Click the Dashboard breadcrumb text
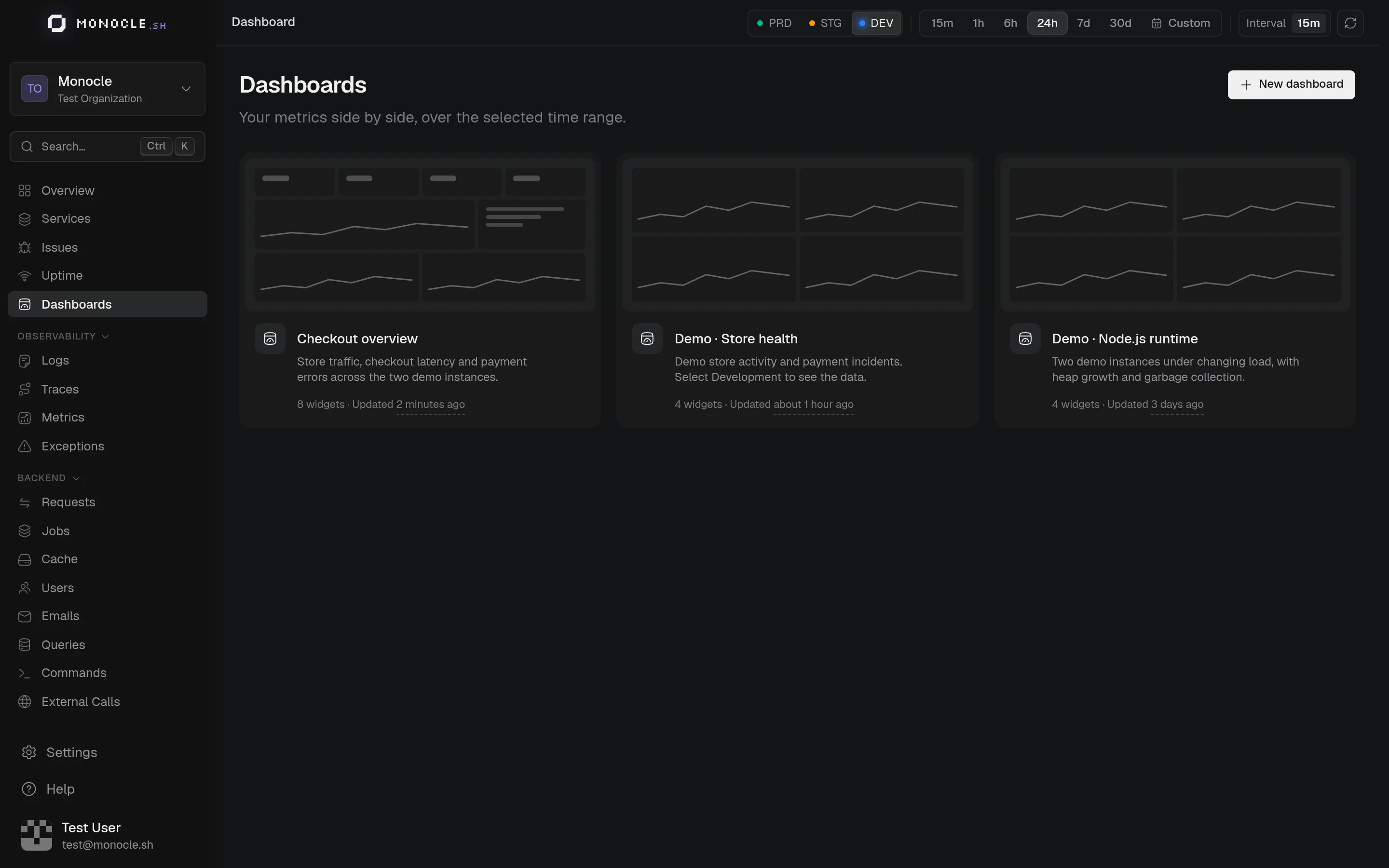The image size is (1389, 868). point(263,22)
